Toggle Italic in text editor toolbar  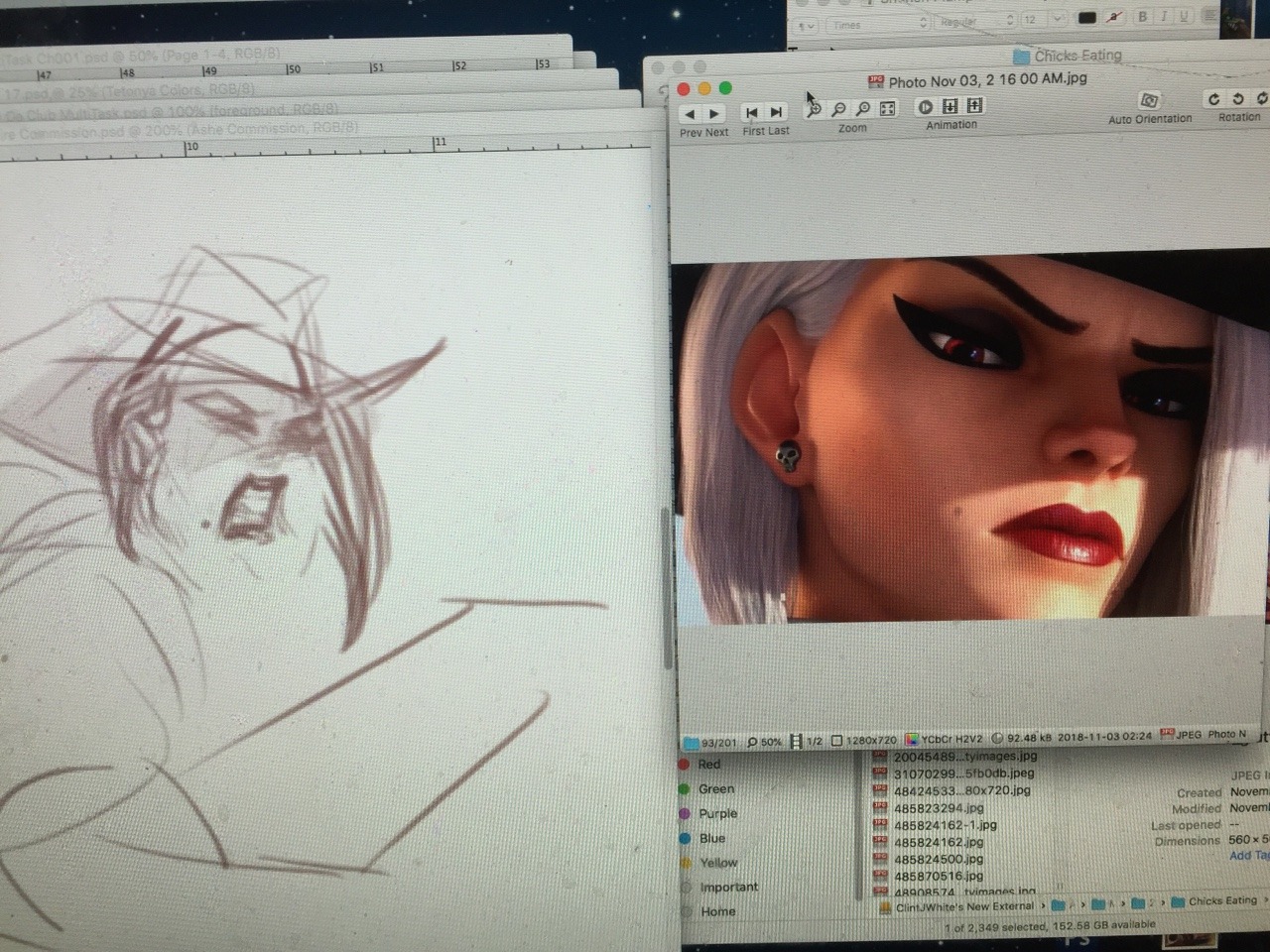(x=1164, y=17)
